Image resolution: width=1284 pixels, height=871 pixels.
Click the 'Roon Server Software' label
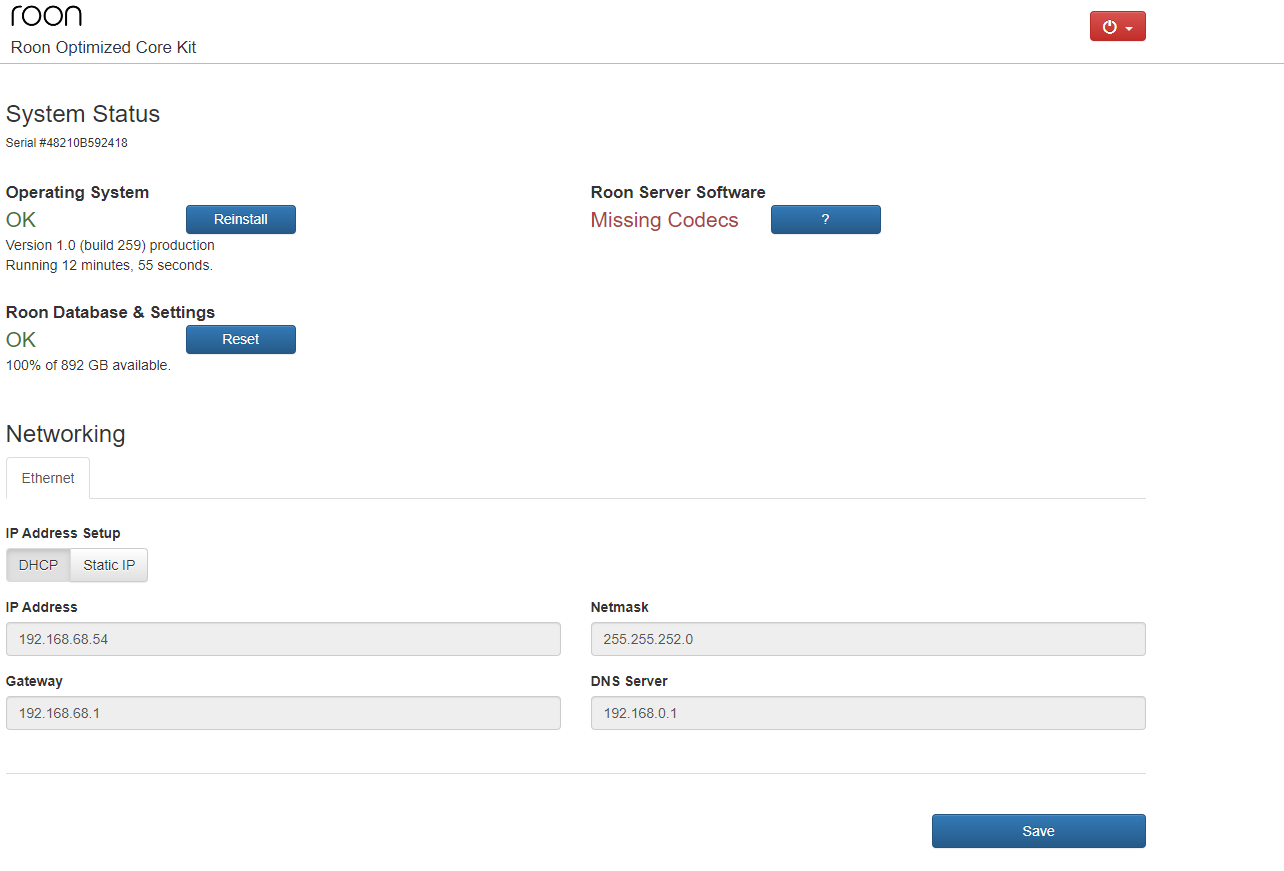678,192
